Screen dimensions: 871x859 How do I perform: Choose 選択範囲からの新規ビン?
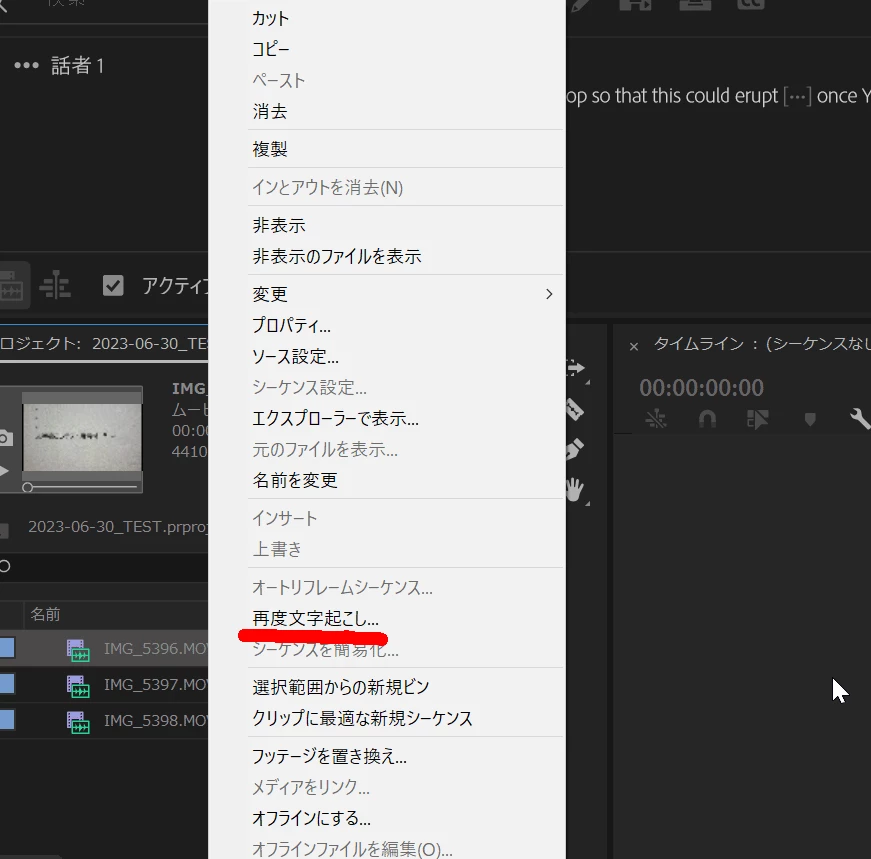click(341, 687)
